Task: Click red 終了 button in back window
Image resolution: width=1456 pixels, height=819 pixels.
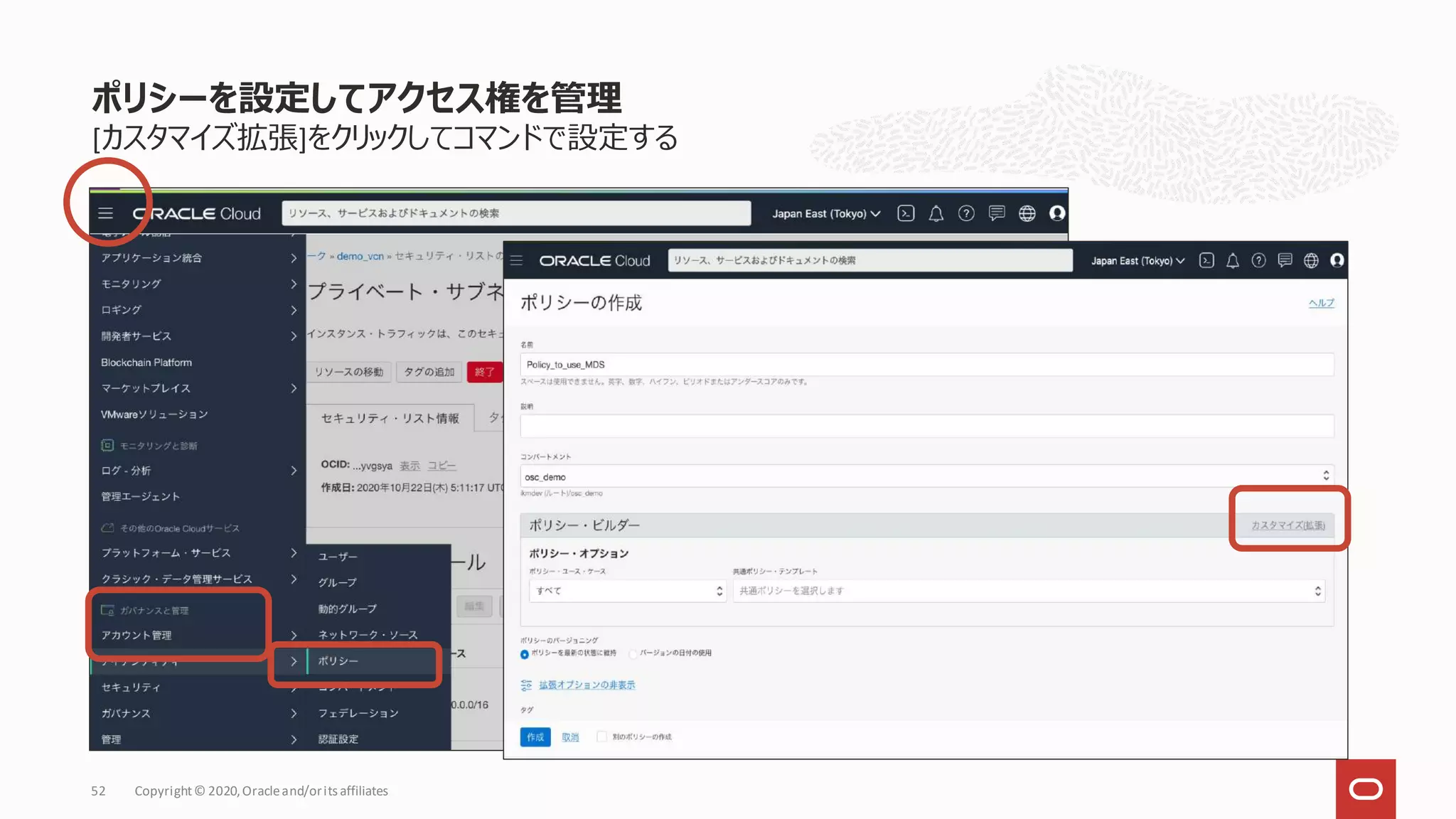Action: [485, 372]
